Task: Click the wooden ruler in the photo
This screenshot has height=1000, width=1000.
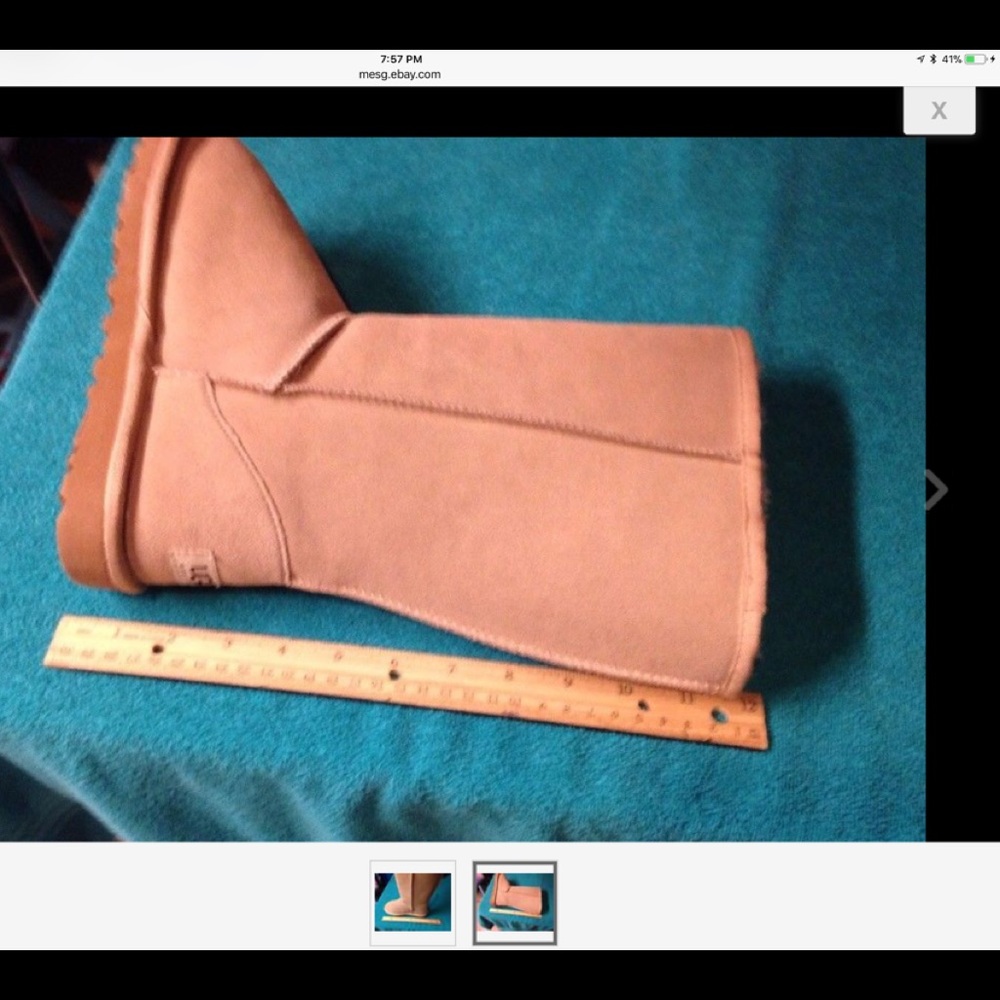Action: [400, 680]
